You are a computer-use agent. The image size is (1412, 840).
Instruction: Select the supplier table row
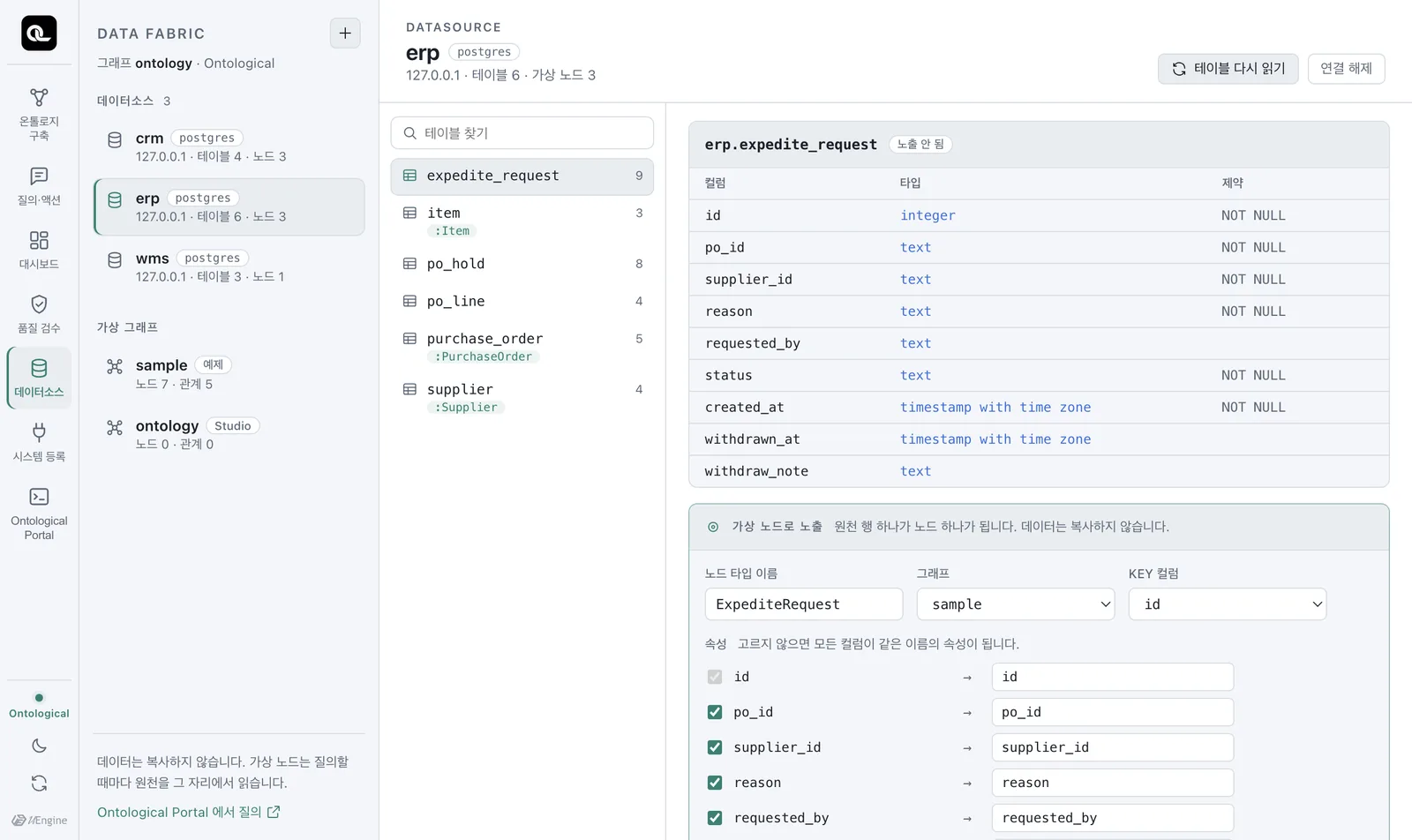pyautogui.click(x=522, y=397)
